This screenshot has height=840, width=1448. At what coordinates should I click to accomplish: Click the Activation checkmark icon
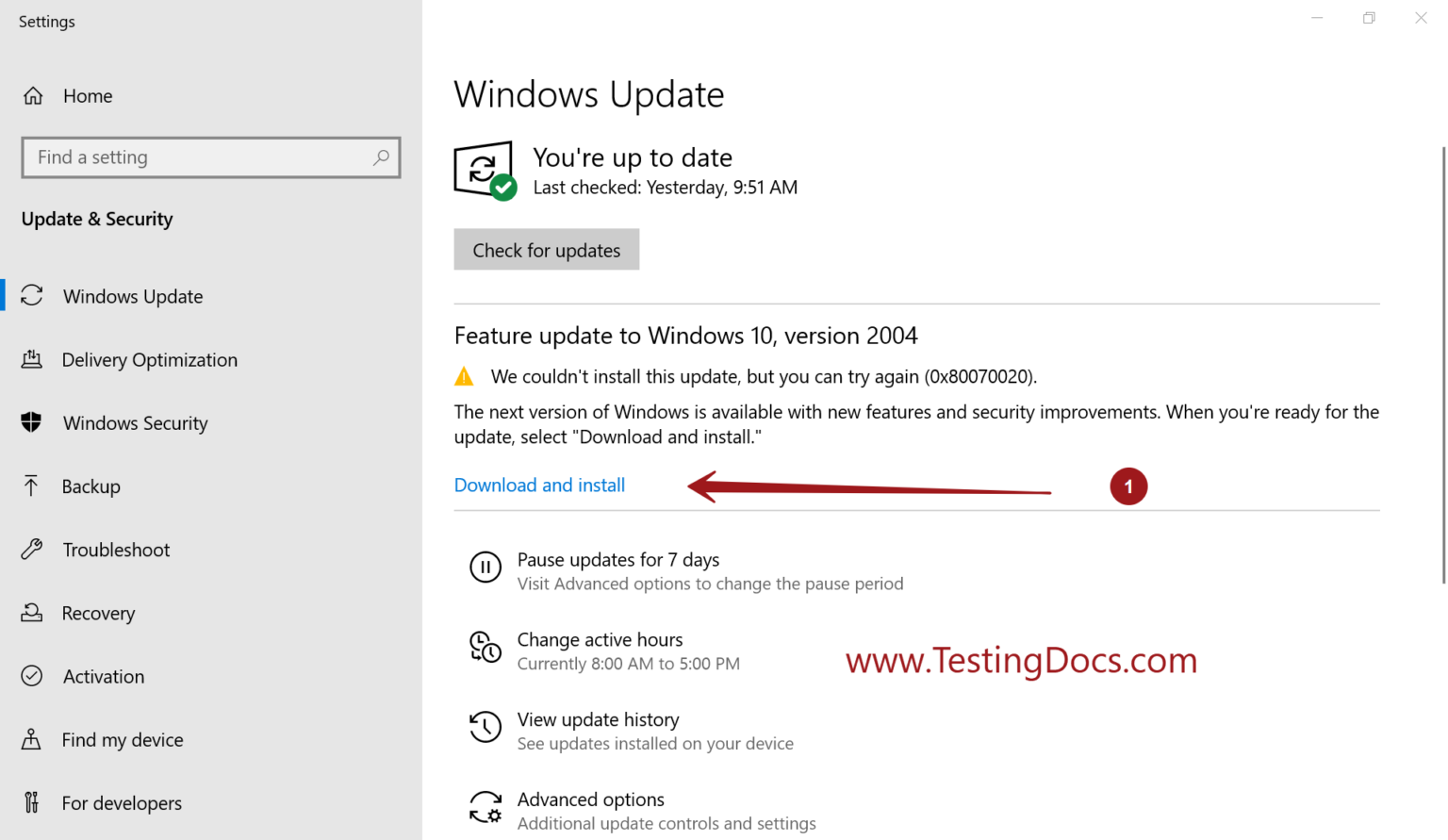[33, 676]
